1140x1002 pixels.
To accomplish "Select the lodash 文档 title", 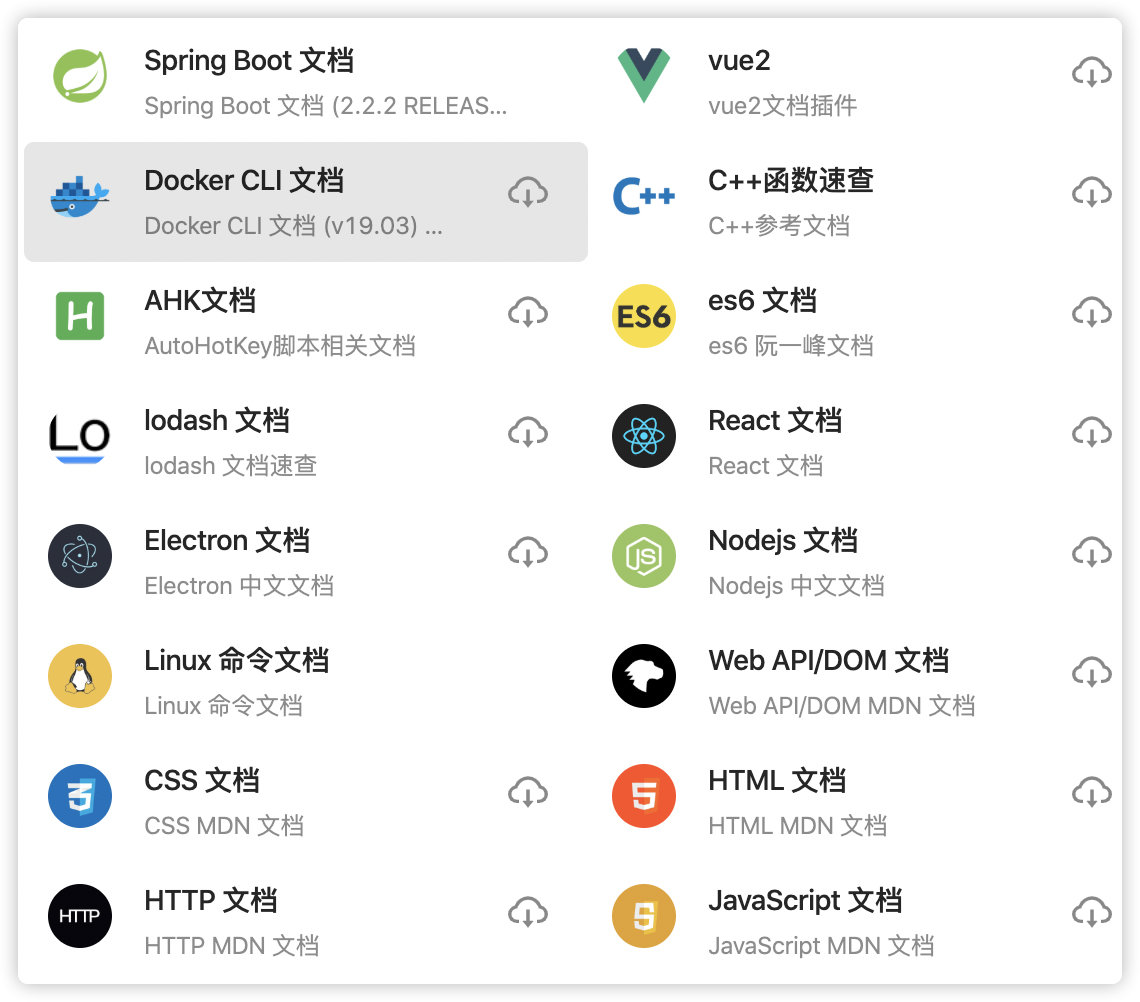I will pos(217,420).
